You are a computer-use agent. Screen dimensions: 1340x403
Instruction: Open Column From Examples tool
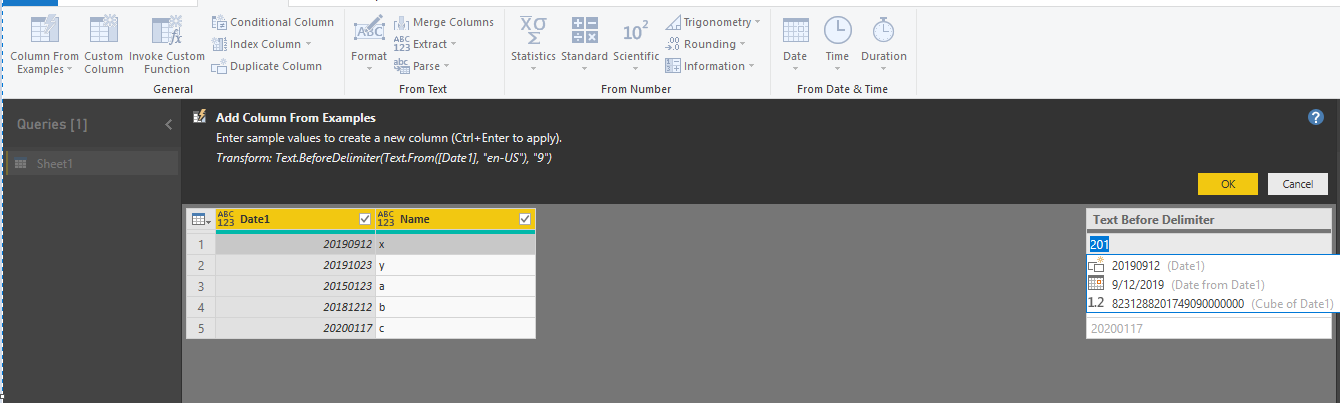(x=44, y=45)
